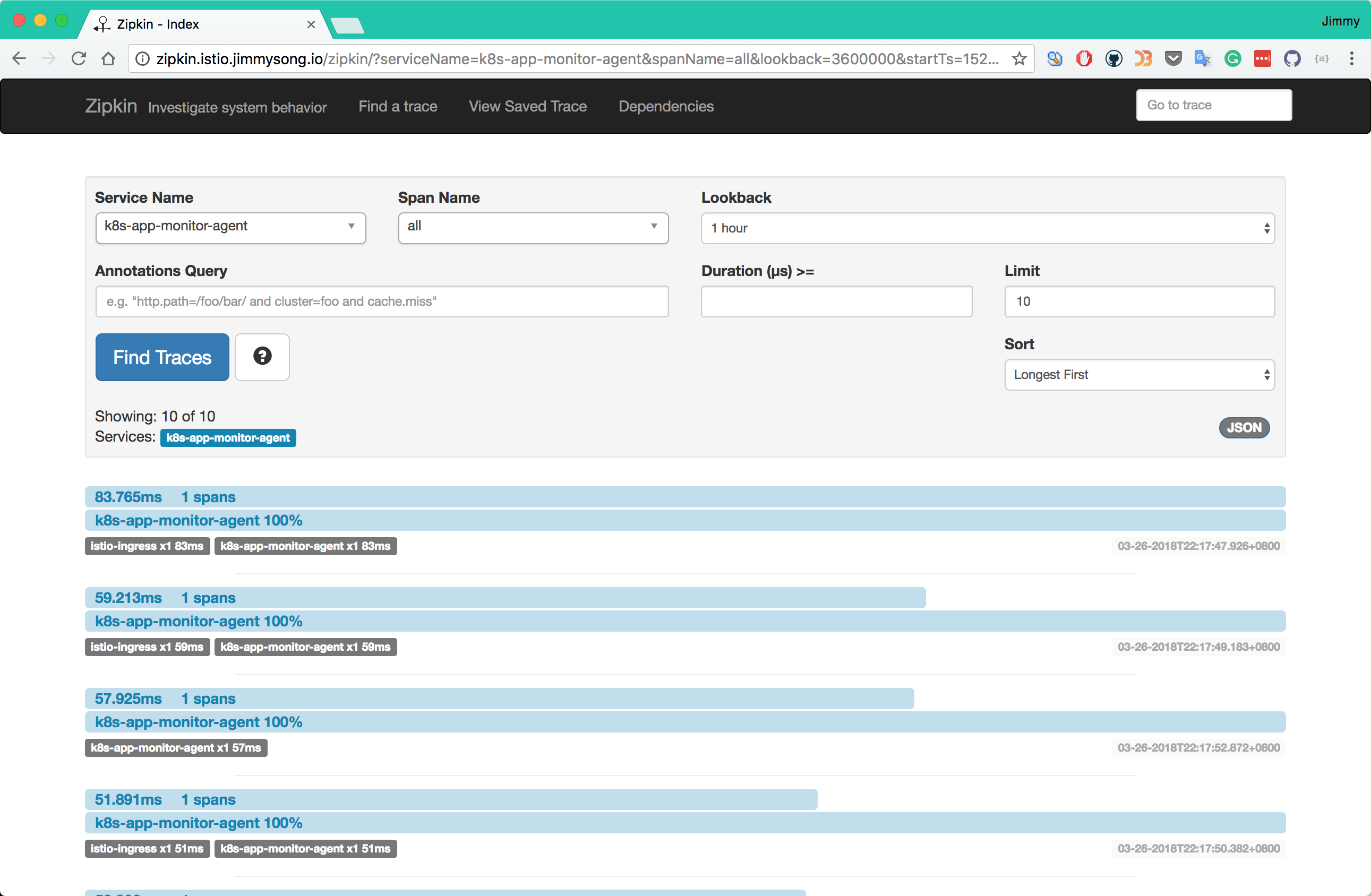Click the Find a trace menu item
1371x896 pixels.
click(x=398, y=106)
